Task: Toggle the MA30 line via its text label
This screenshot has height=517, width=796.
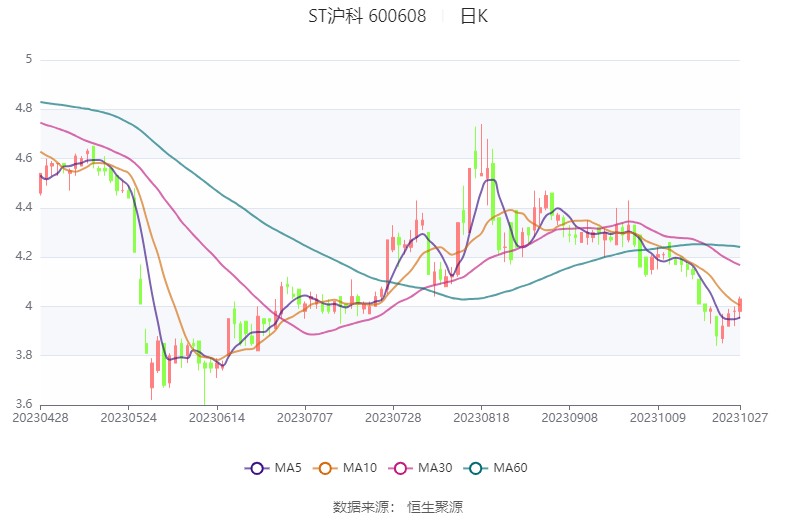Action: pyautogui.click(x=434, y=468)
